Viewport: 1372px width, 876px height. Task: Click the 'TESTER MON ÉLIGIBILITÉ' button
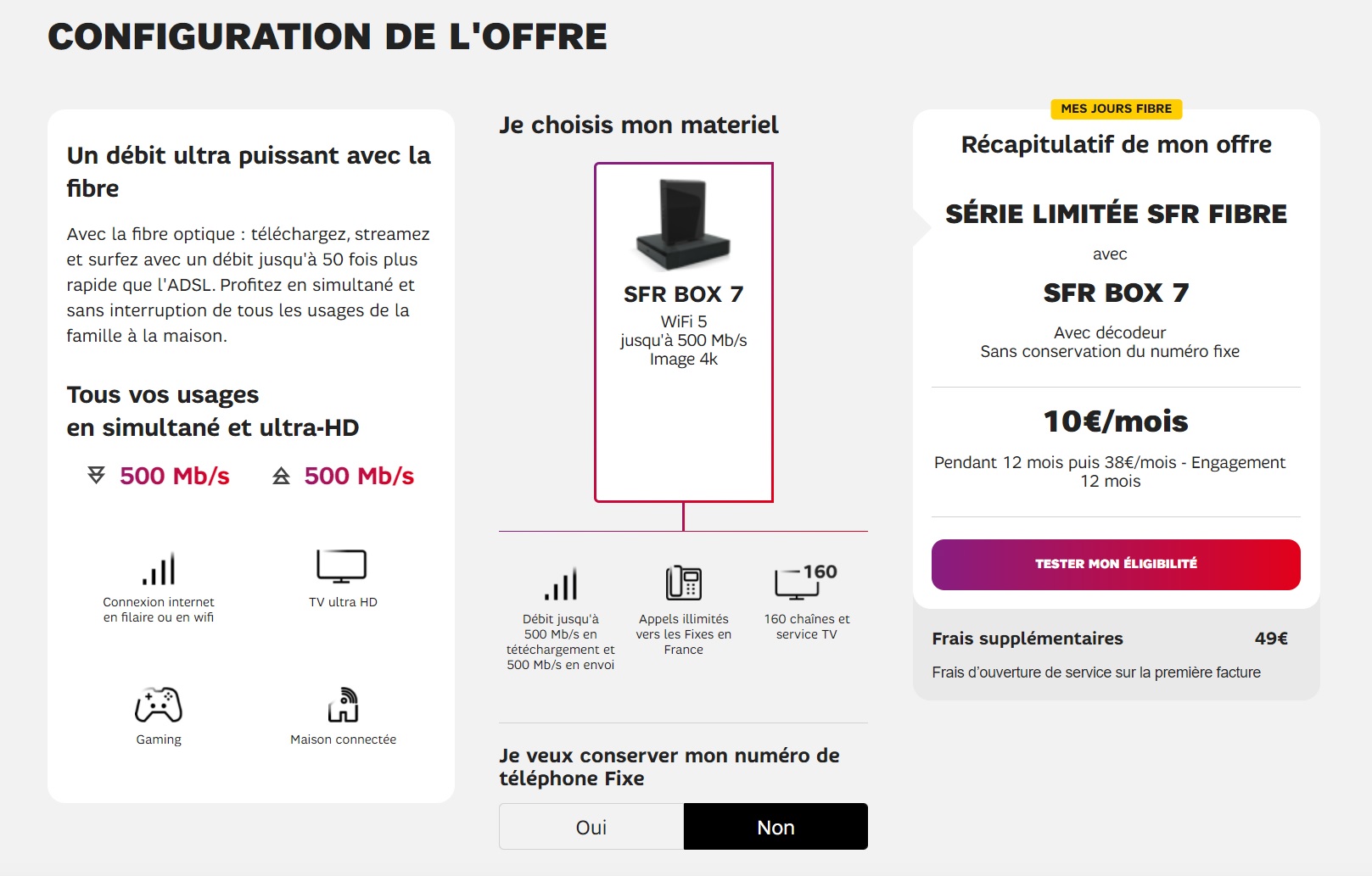point(1116,564)
